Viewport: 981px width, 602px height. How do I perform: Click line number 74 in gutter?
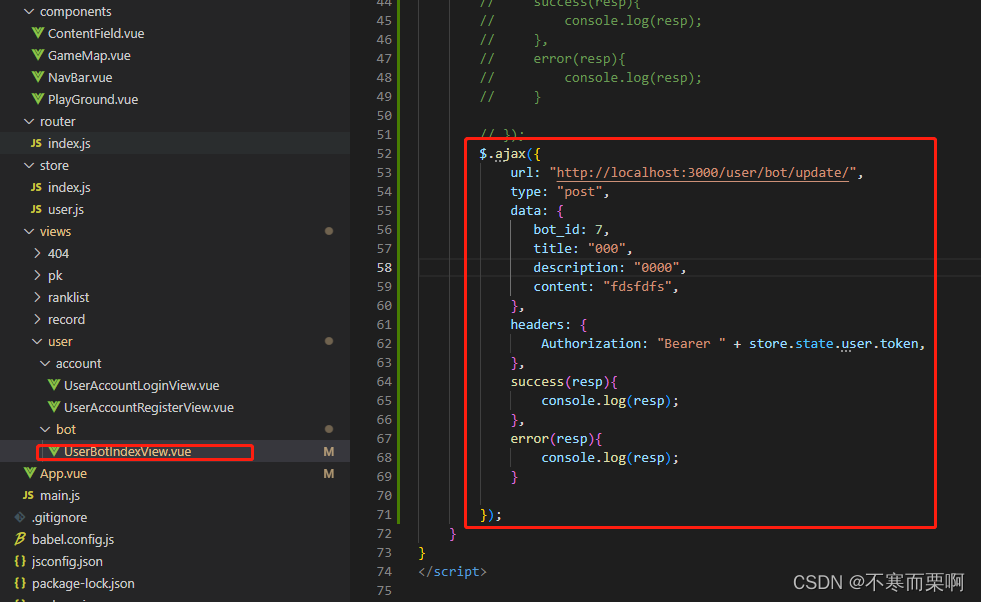click(384, 571)
